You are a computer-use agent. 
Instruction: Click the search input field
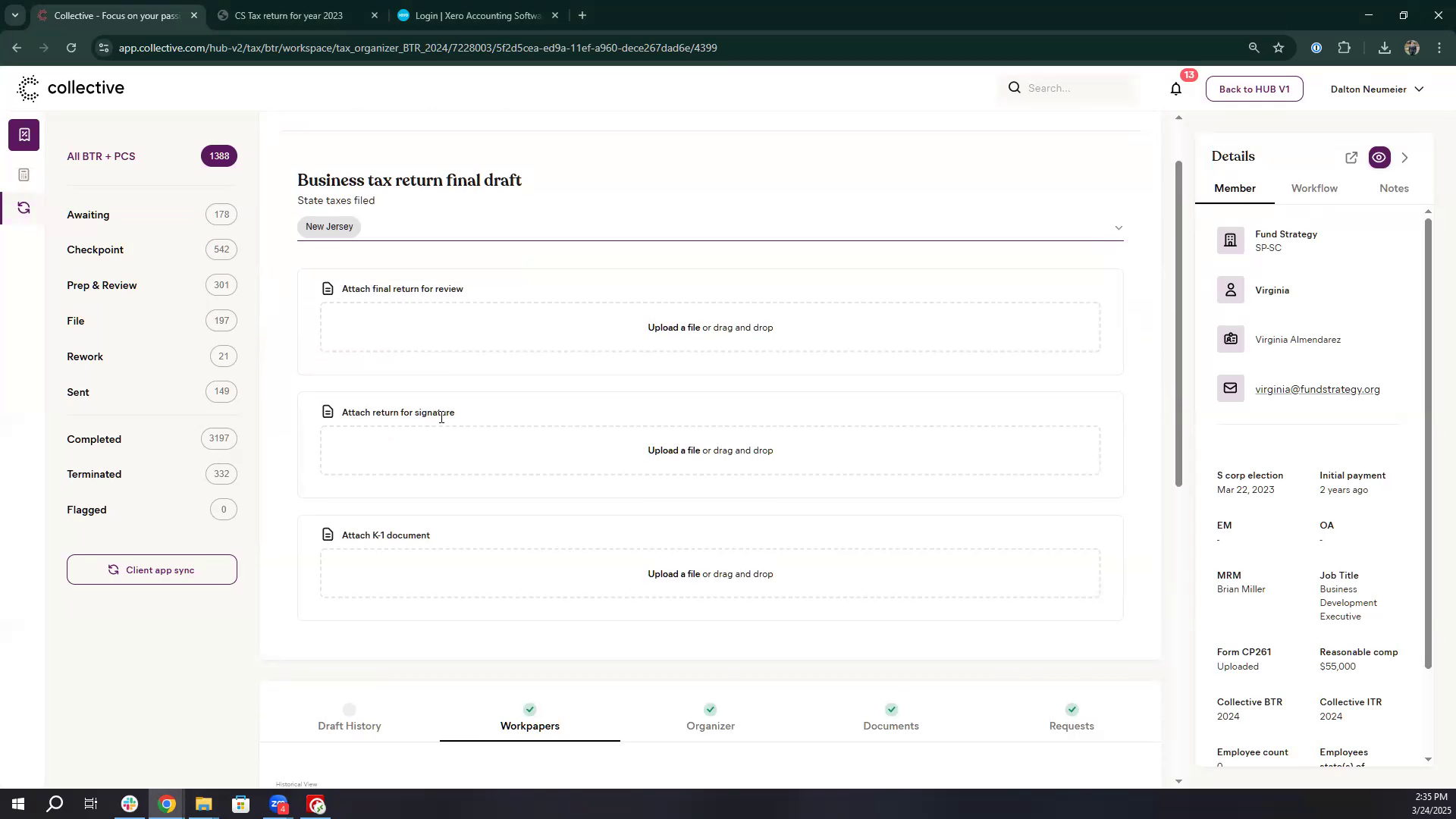pyautogui.click(x=1077, y=89)
